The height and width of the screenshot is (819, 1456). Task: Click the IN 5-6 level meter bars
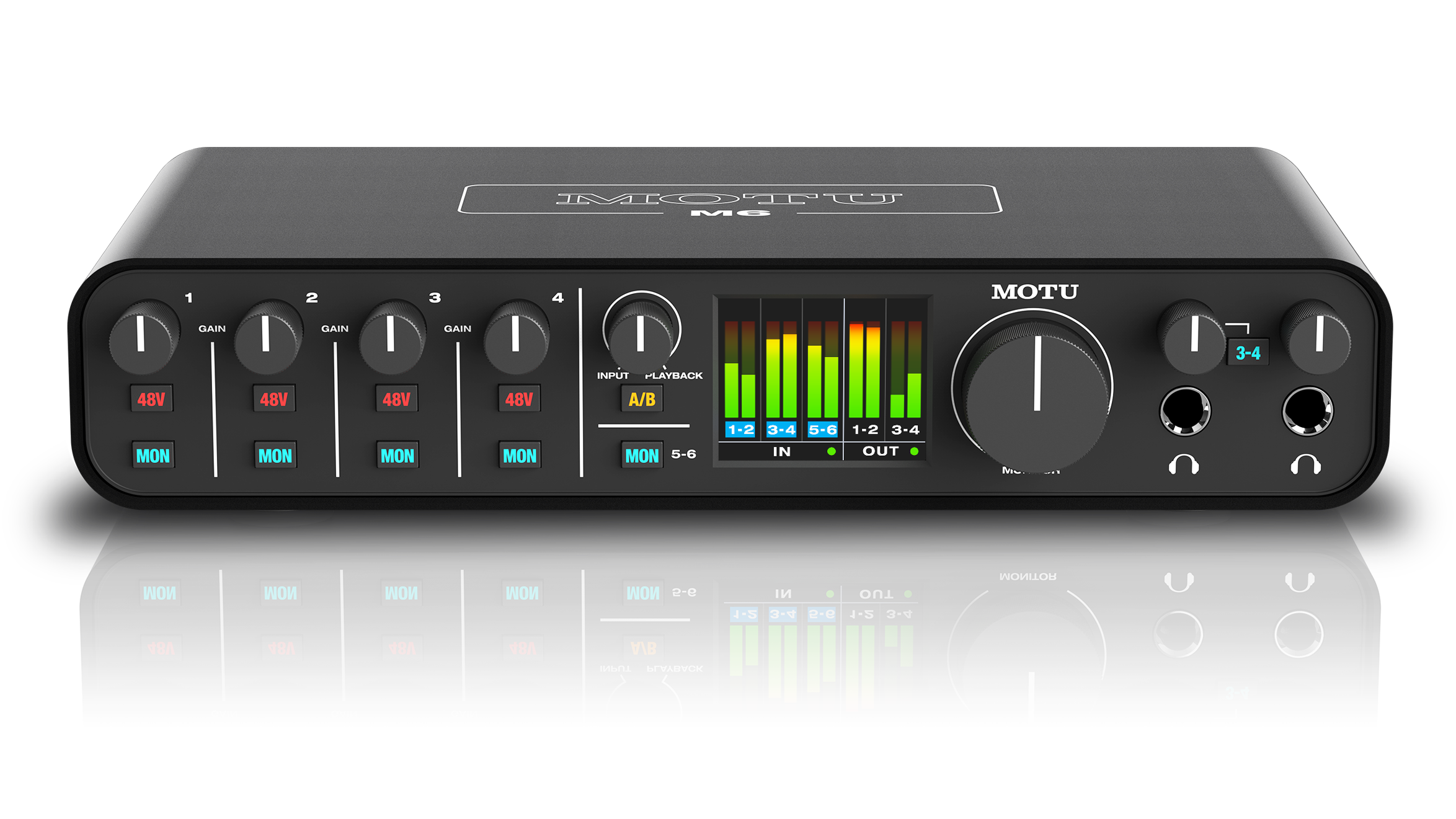point(823,369)
